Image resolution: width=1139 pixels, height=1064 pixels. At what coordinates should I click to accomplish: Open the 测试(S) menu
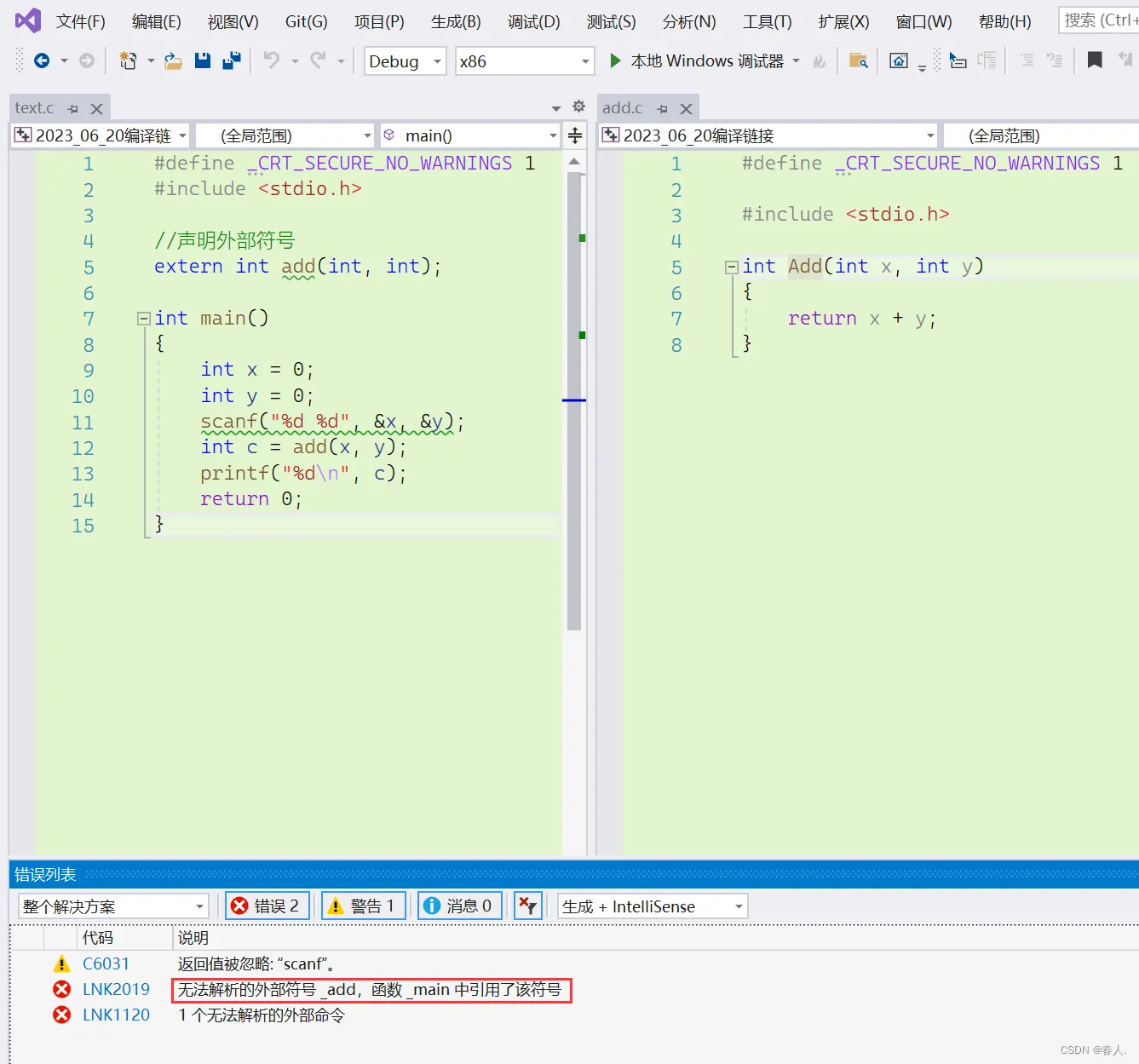click(x=612, y=21)
